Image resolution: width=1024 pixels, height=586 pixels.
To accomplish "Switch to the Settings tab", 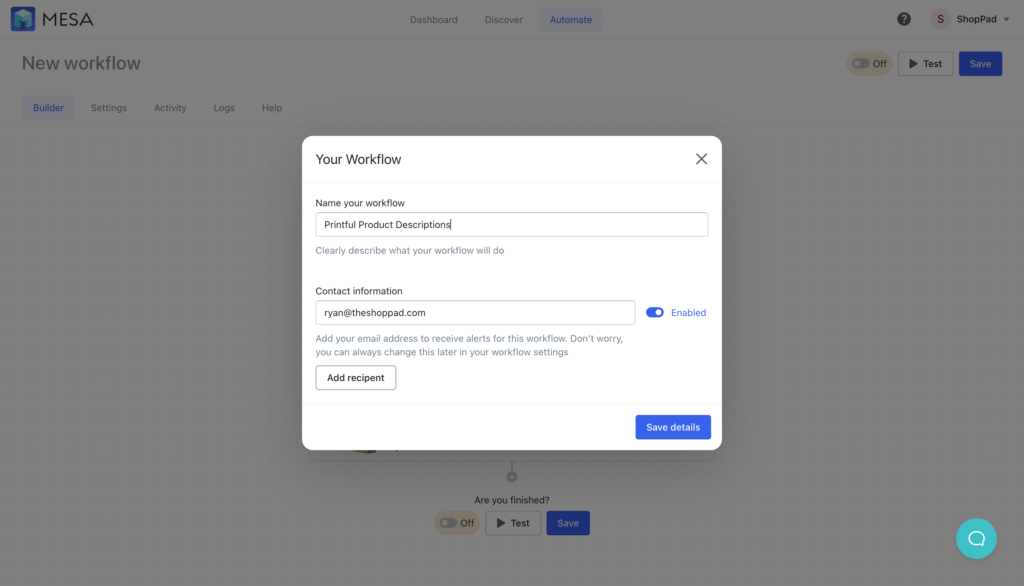I will click(108, 107).
